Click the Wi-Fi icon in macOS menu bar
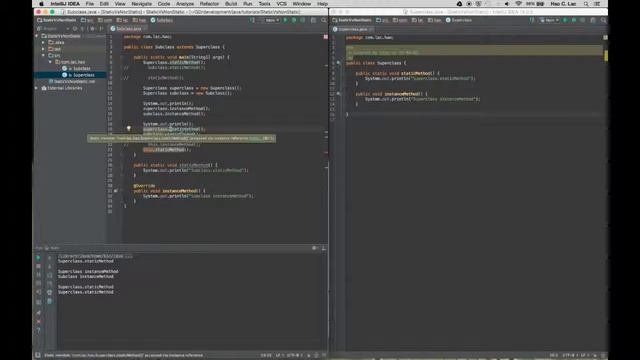Image resolution: width=640 pixels, height=360 pixels. [518, 4]
